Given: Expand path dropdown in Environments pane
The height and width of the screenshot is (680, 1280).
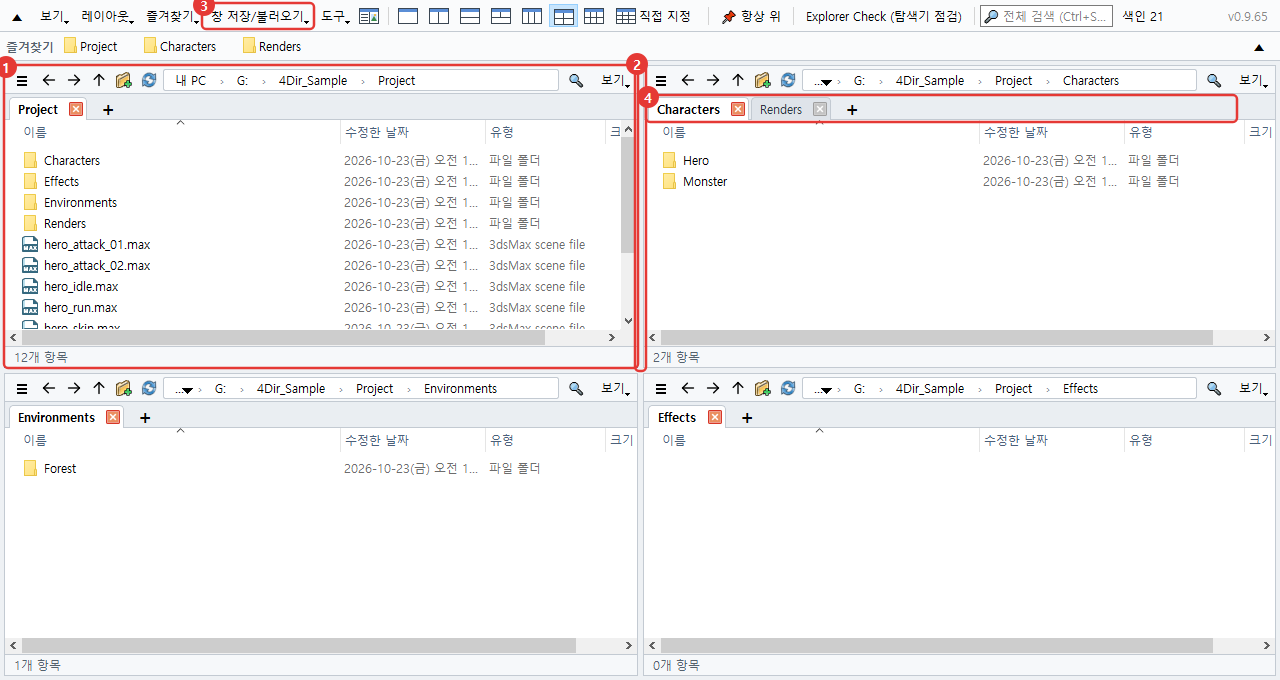Looking at the screenshot, I should [x=182, y=389].
